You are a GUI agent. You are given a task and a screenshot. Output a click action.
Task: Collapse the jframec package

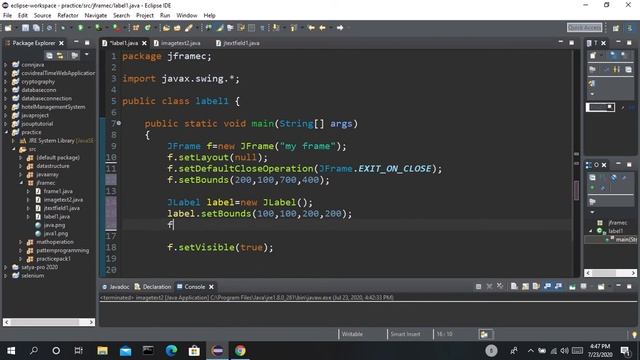click(x=21, y=183)
